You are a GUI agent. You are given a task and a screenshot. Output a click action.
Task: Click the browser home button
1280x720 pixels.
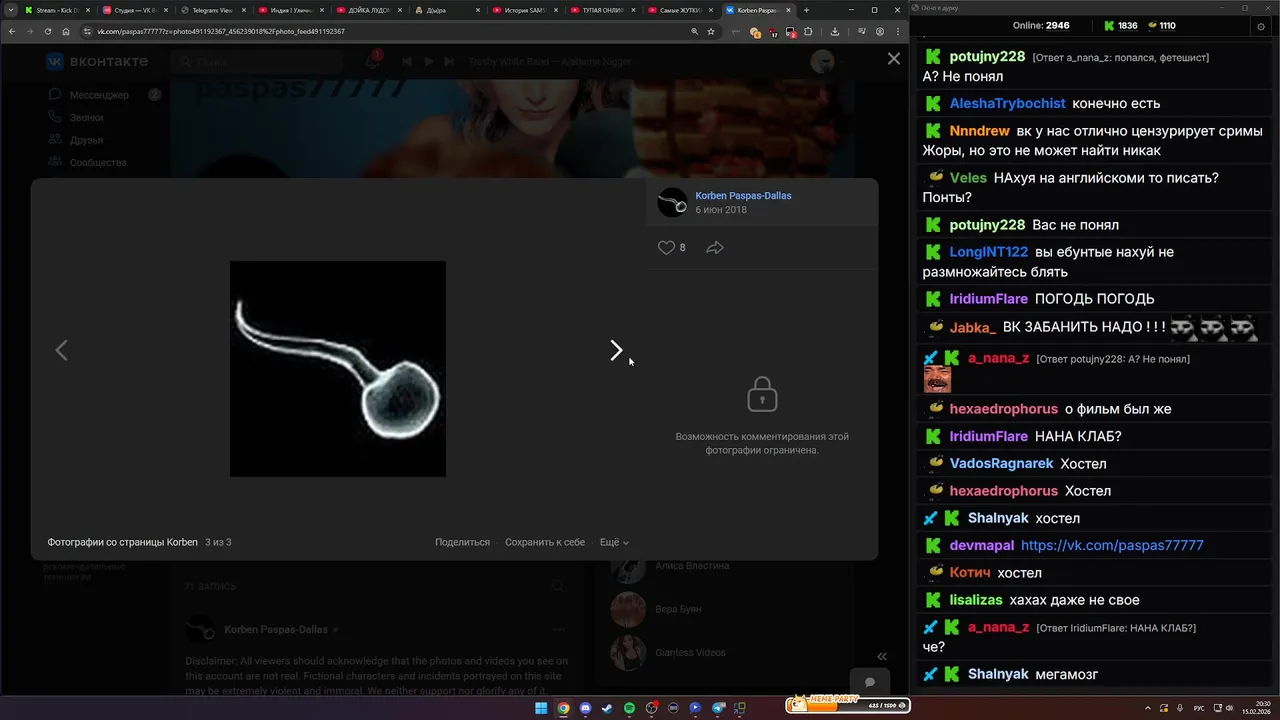point(66,31)
